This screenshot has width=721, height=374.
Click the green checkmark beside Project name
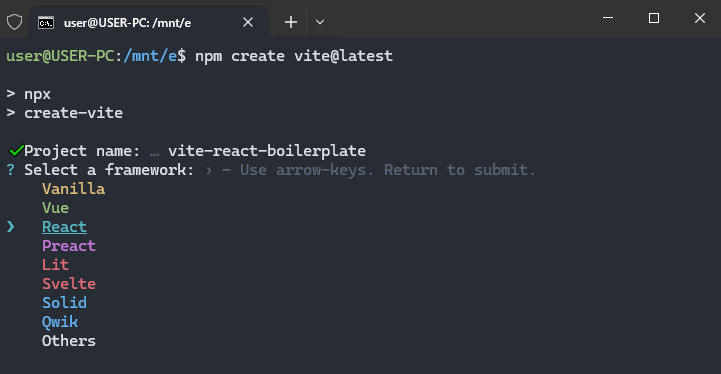click(16, 150)
